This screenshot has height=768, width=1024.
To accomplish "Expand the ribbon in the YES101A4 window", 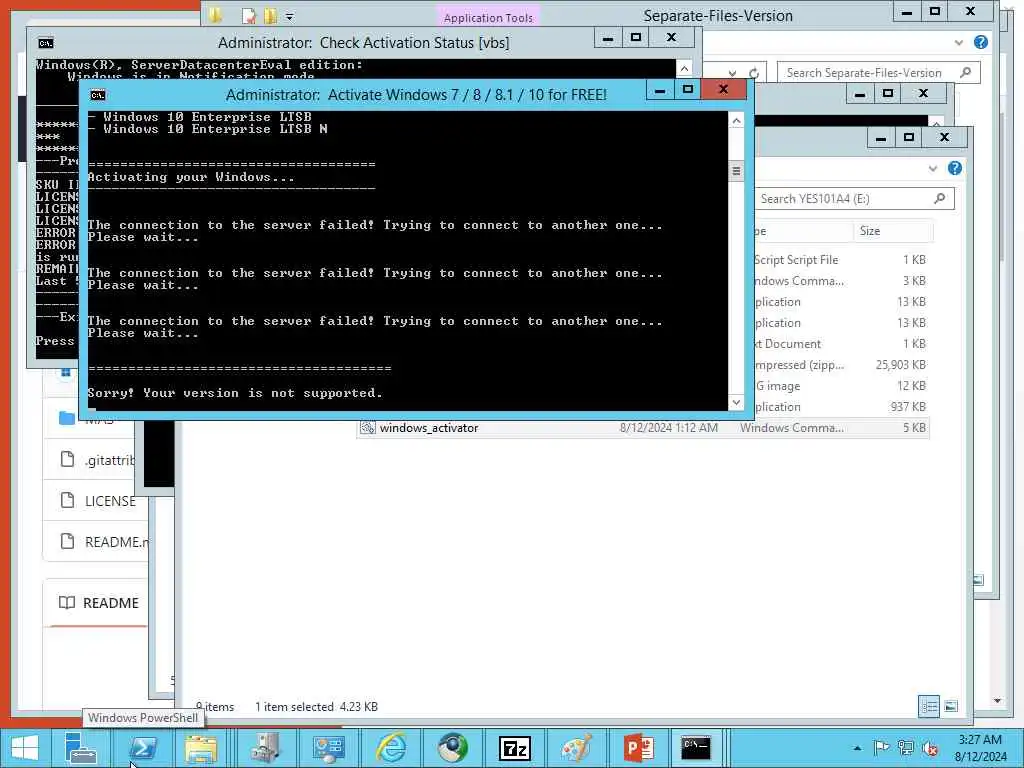I will point(933,168).
